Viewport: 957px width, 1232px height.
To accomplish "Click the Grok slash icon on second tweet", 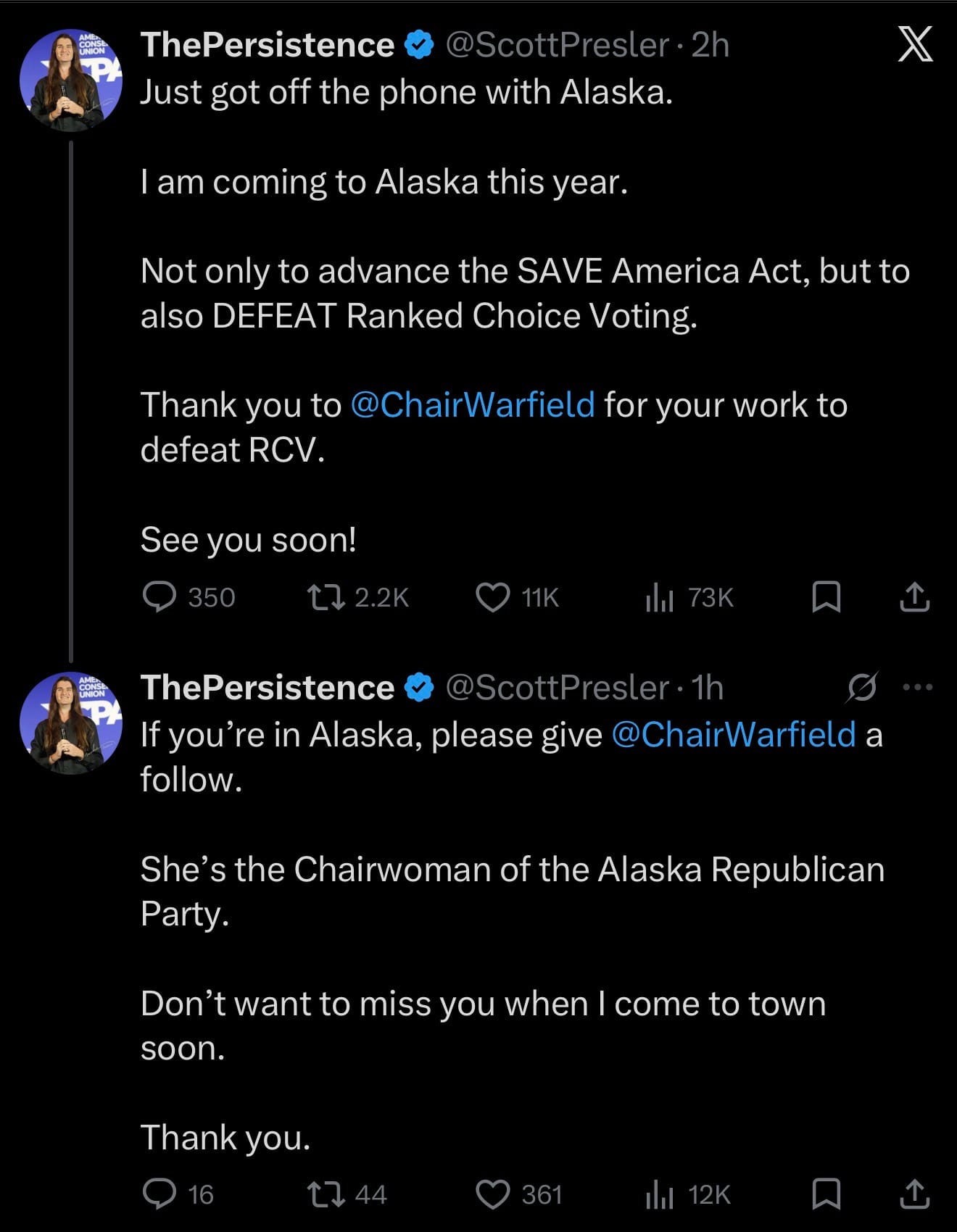I will click(862, 687).
